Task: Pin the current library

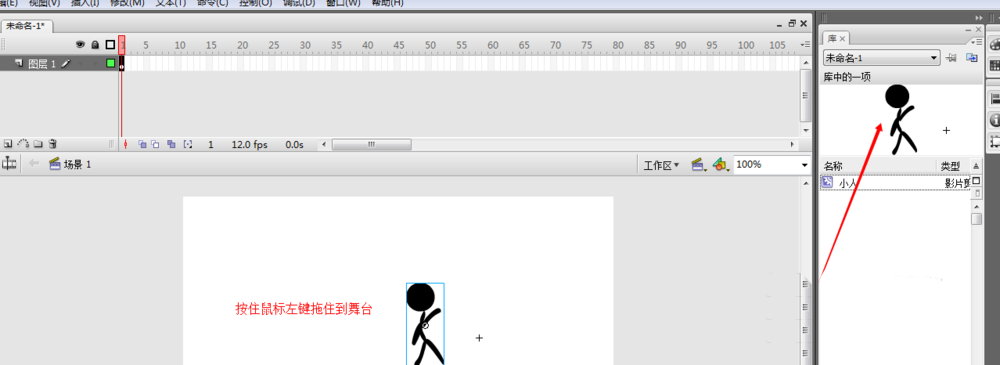Action: pyautogui.click(x=952, y=58)
